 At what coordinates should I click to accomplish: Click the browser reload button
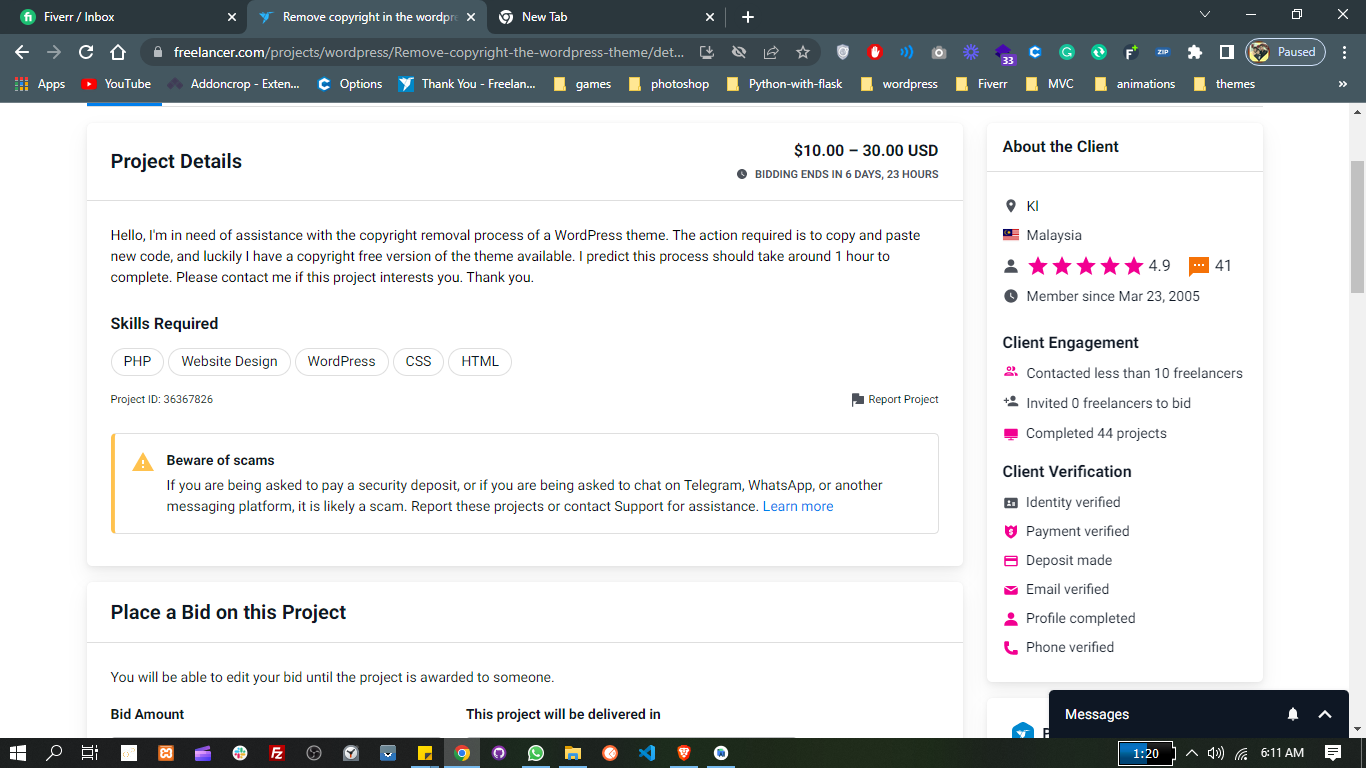click(x=86, y=52)
